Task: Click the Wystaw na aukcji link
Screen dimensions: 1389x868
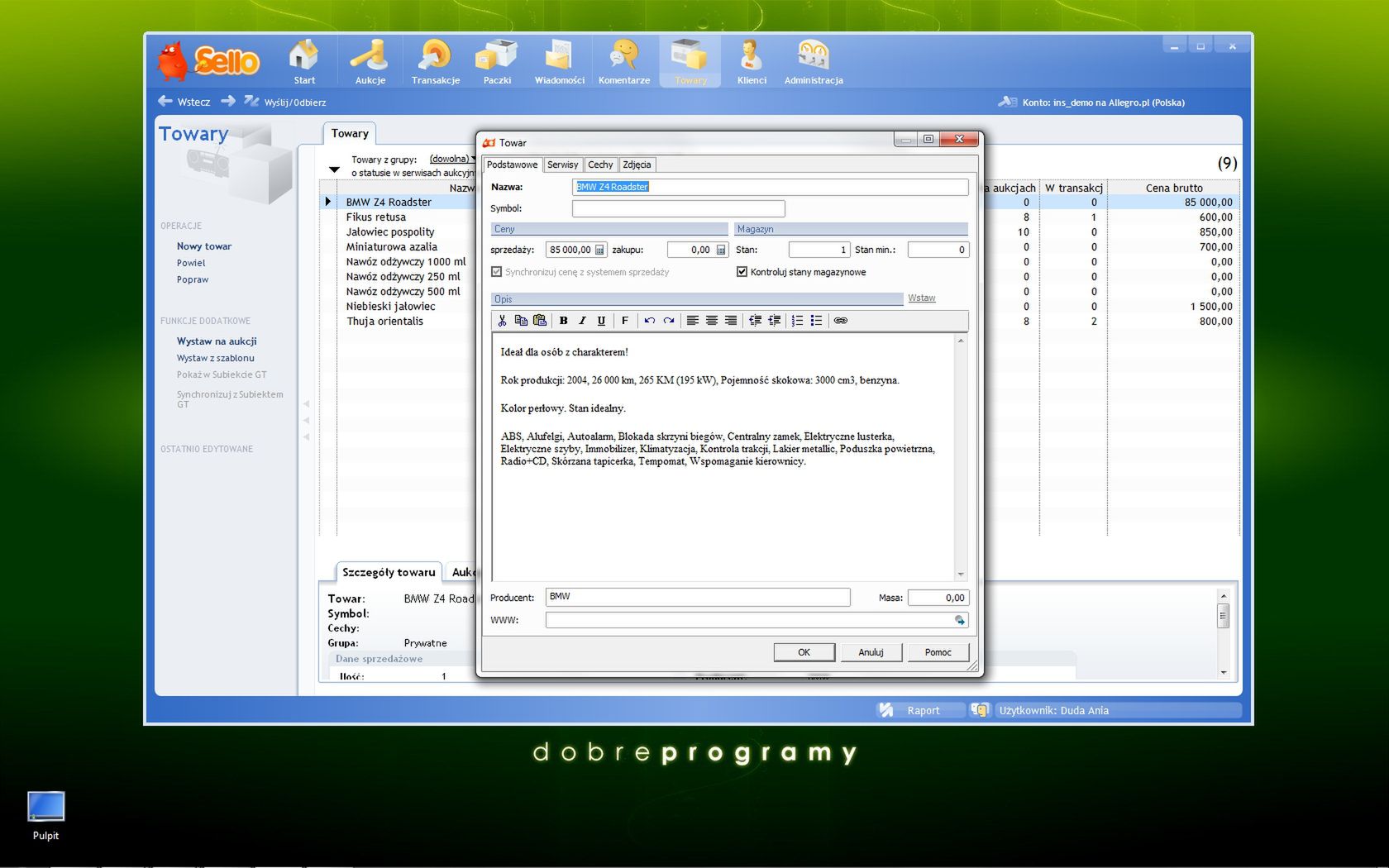Action: [x=217, y=341]
